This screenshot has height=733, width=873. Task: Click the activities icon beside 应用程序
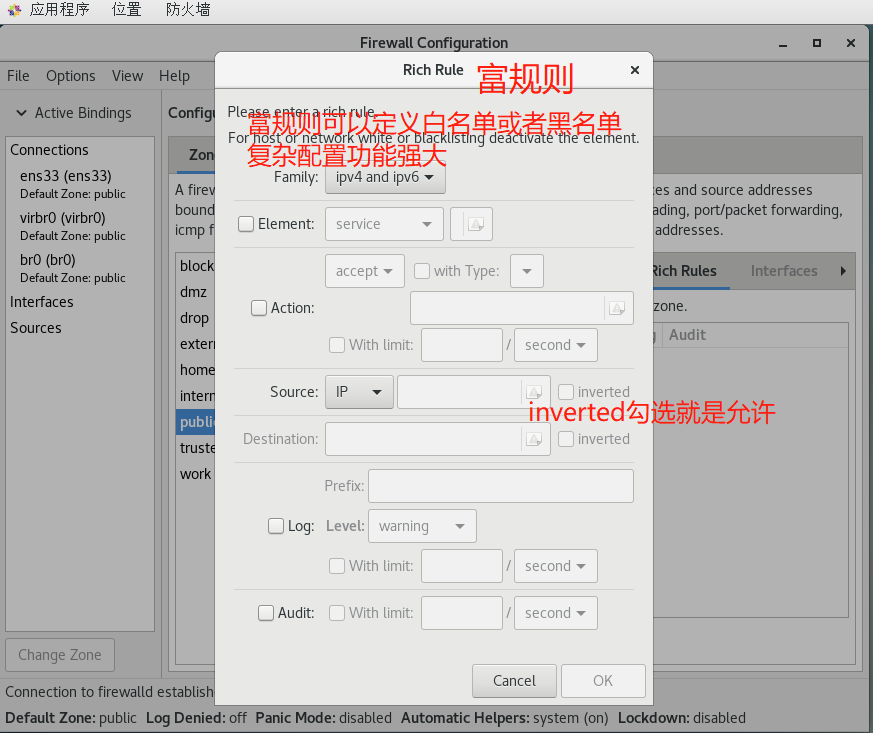14,10
